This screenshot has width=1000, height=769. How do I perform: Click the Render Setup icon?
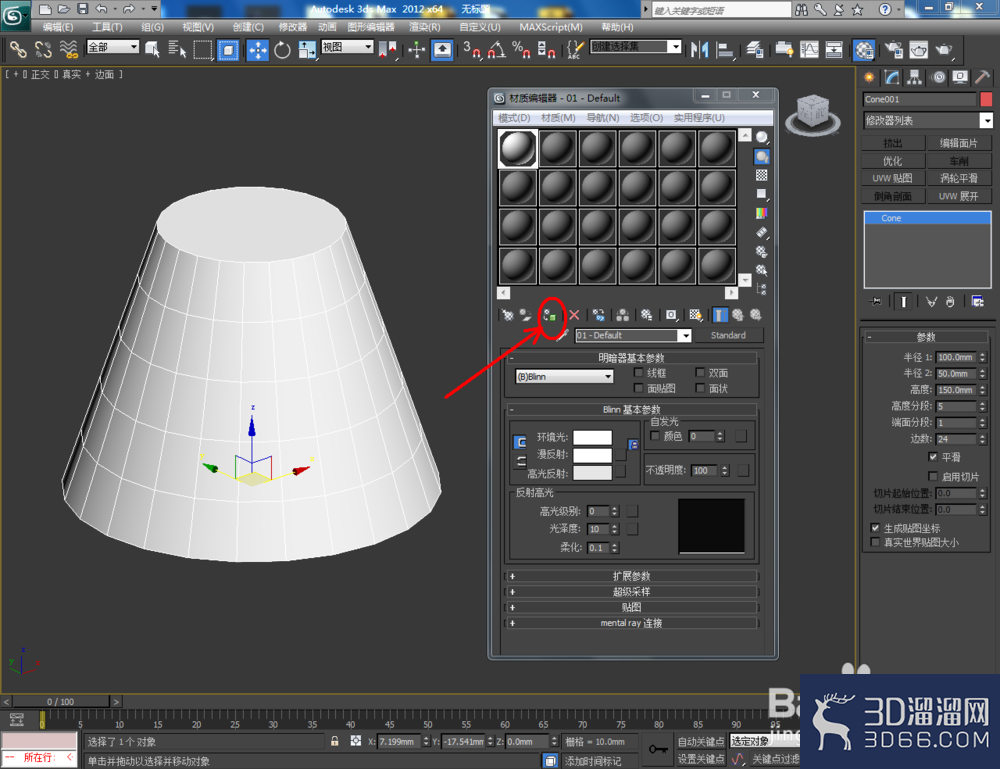[893, 50]
